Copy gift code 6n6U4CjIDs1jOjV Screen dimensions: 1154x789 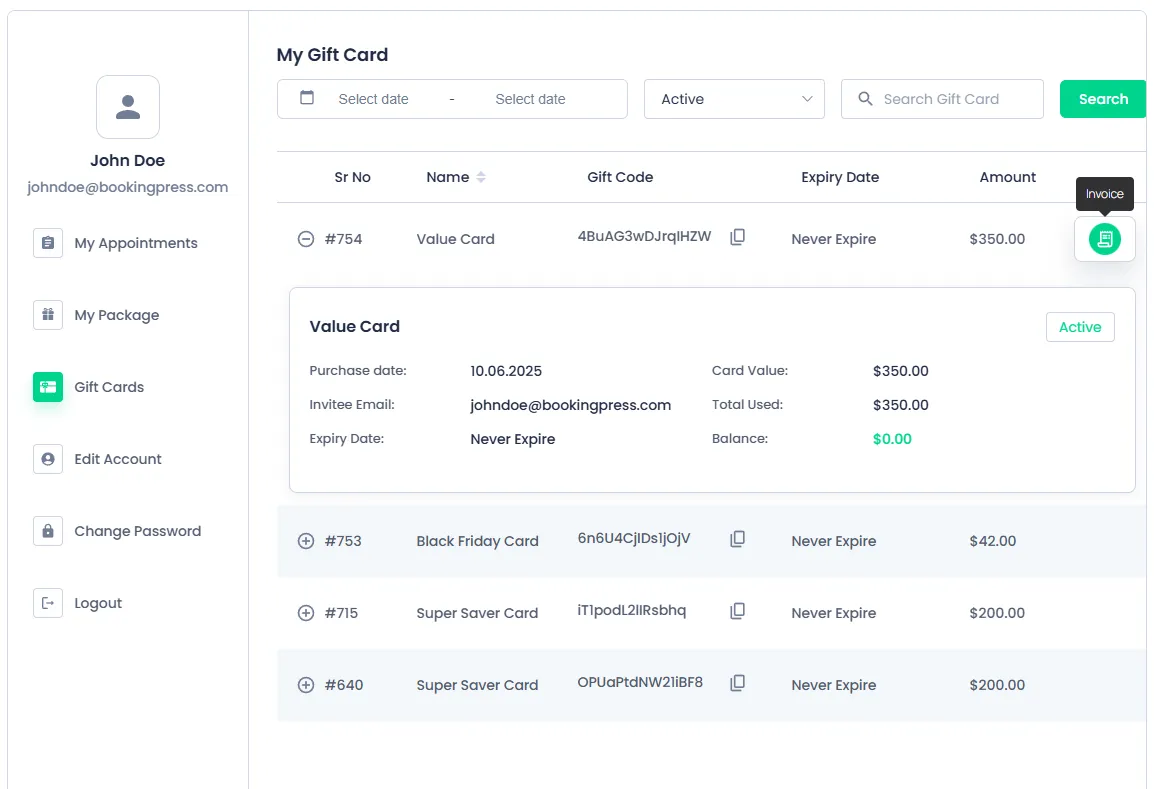(737, 539)
